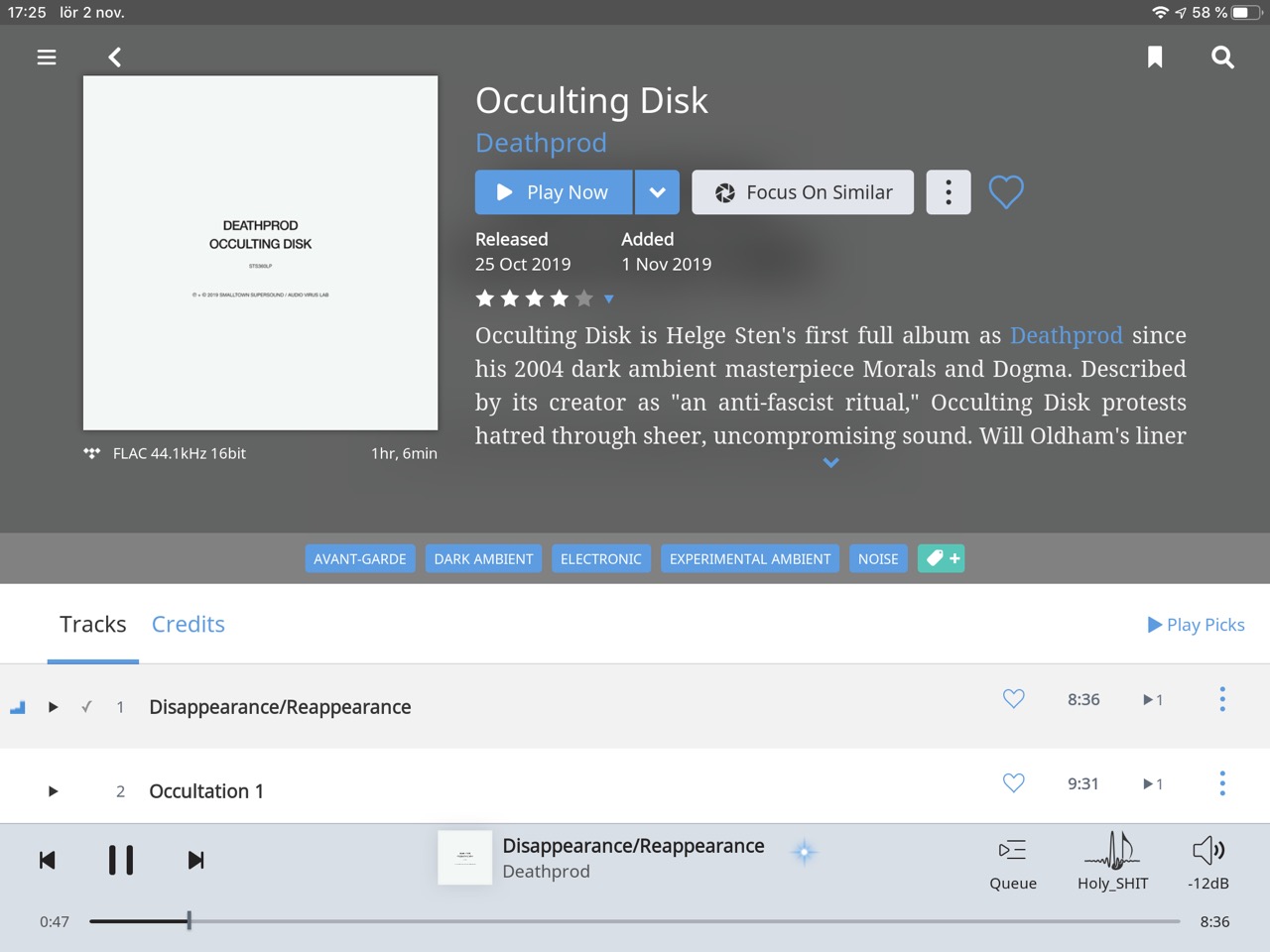The height and width of the screenshot is (952, 1270).
Task: Click the Play Picks link
Action: tap(1196, 625)
